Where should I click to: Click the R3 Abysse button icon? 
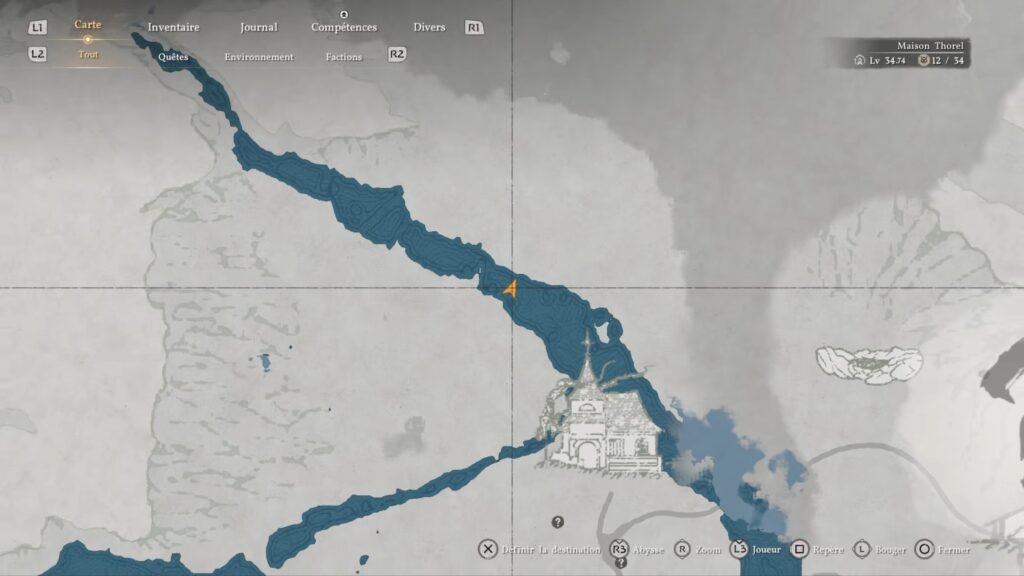619,549
